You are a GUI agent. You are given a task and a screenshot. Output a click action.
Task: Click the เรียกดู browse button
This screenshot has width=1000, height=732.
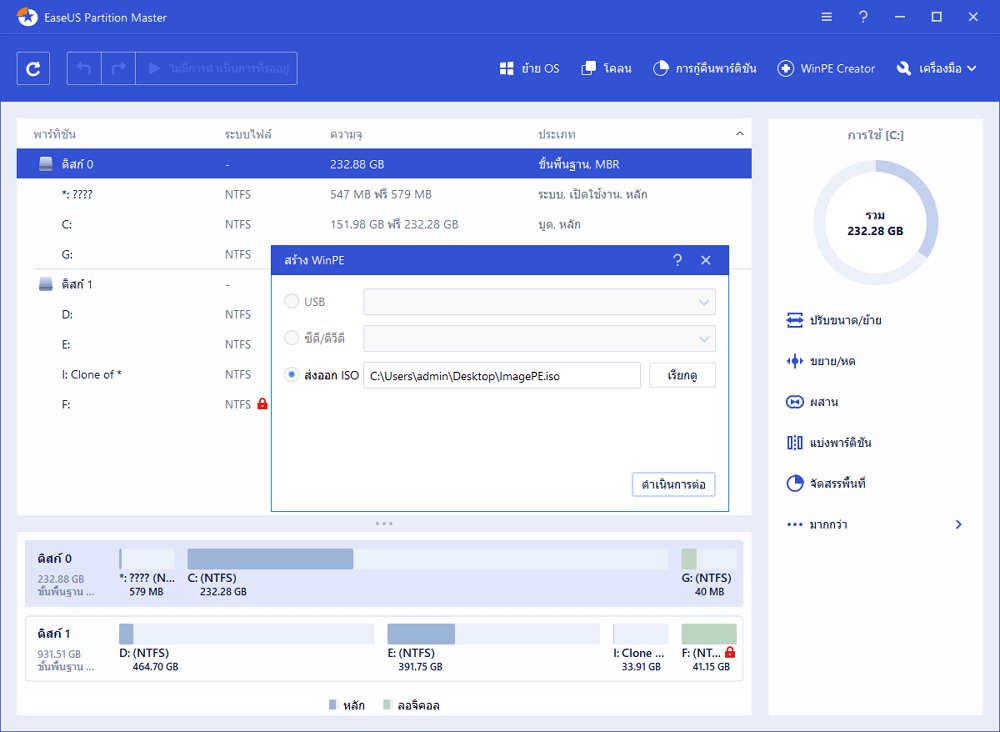pos(682,376)
